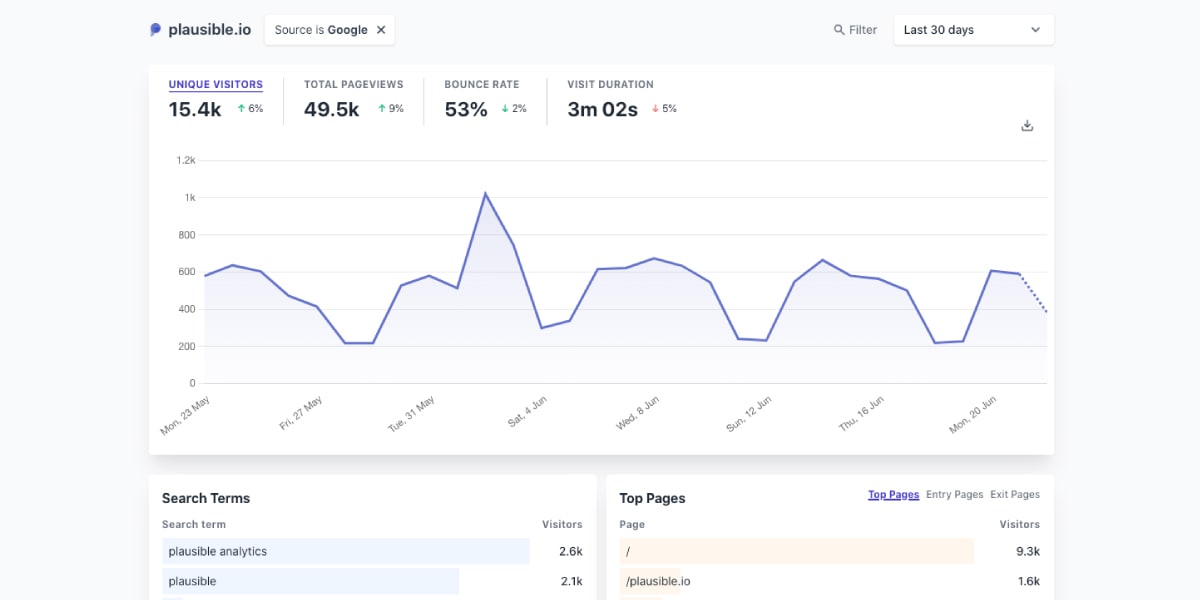Image resolution: width=1200 pixels, height=600 pixels.
Task: Click the 'plausible analytics' search term row
Action: tap(372, 551)
